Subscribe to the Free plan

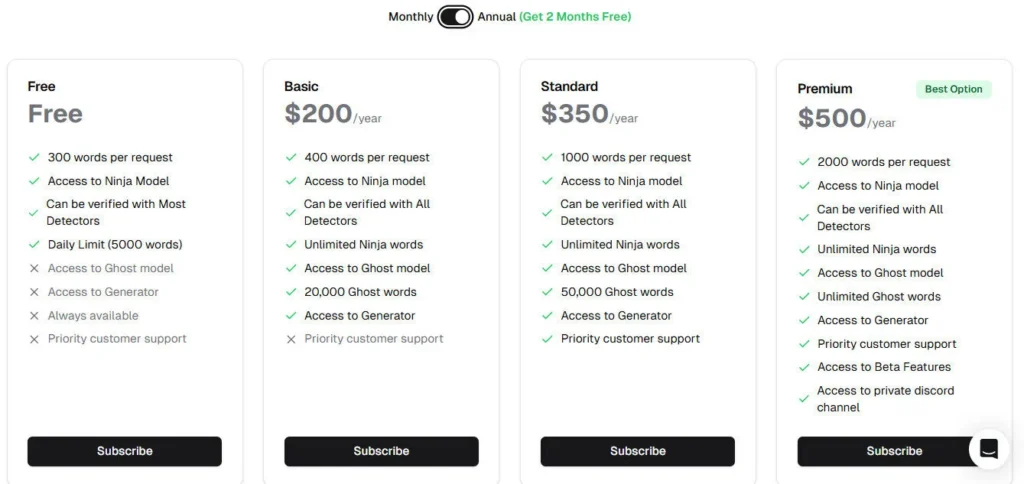(x=125, y=451)
